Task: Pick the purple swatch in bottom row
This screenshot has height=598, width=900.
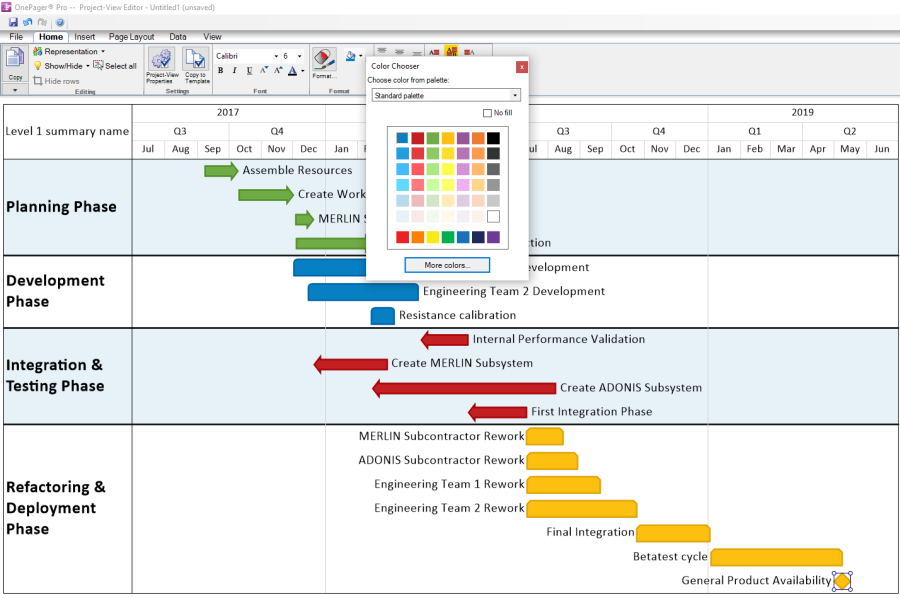Action: click(493, 237)
